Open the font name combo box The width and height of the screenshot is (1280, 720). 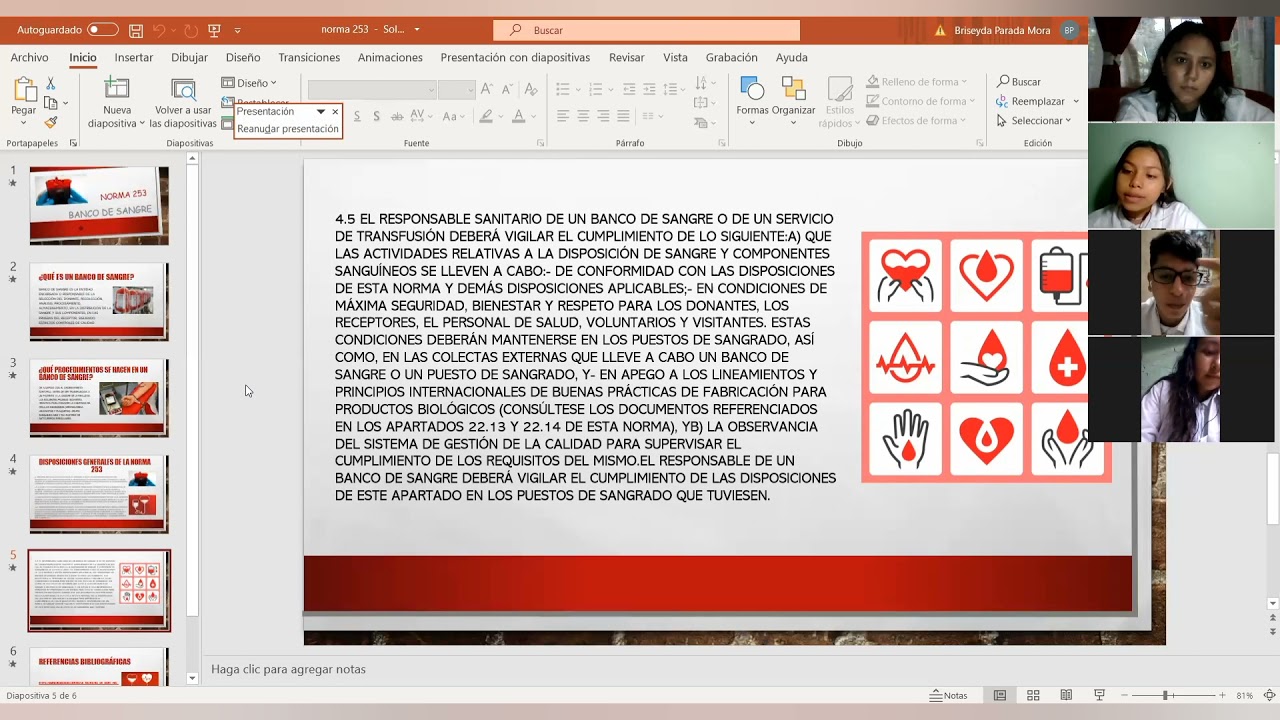click(x=372, y=90)
